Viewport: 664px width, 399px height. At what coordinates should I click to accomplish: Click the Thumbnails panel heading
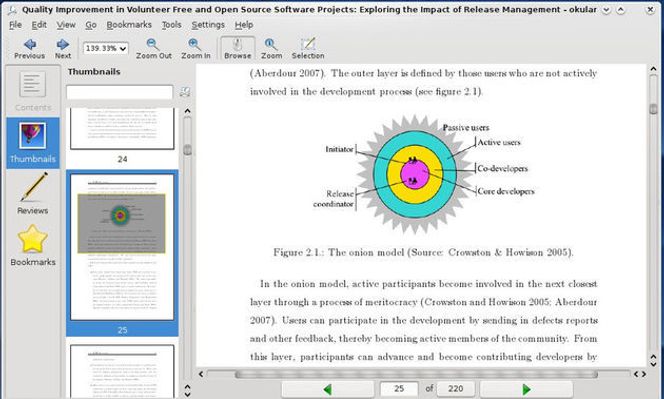(x=94, y=72)
